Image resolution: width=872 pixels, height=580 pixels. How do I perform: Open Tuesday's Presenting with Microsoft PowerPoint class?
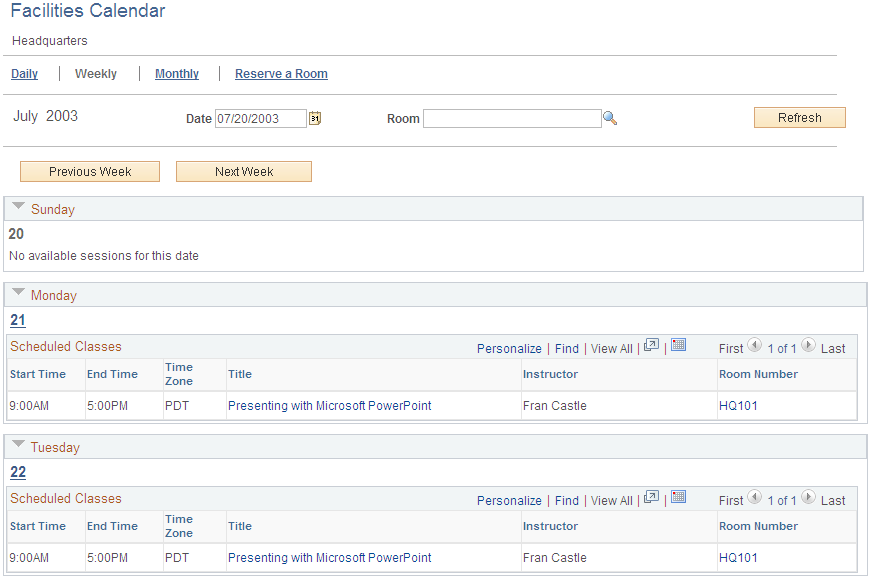pyautogui.click(x=330, y=558)
